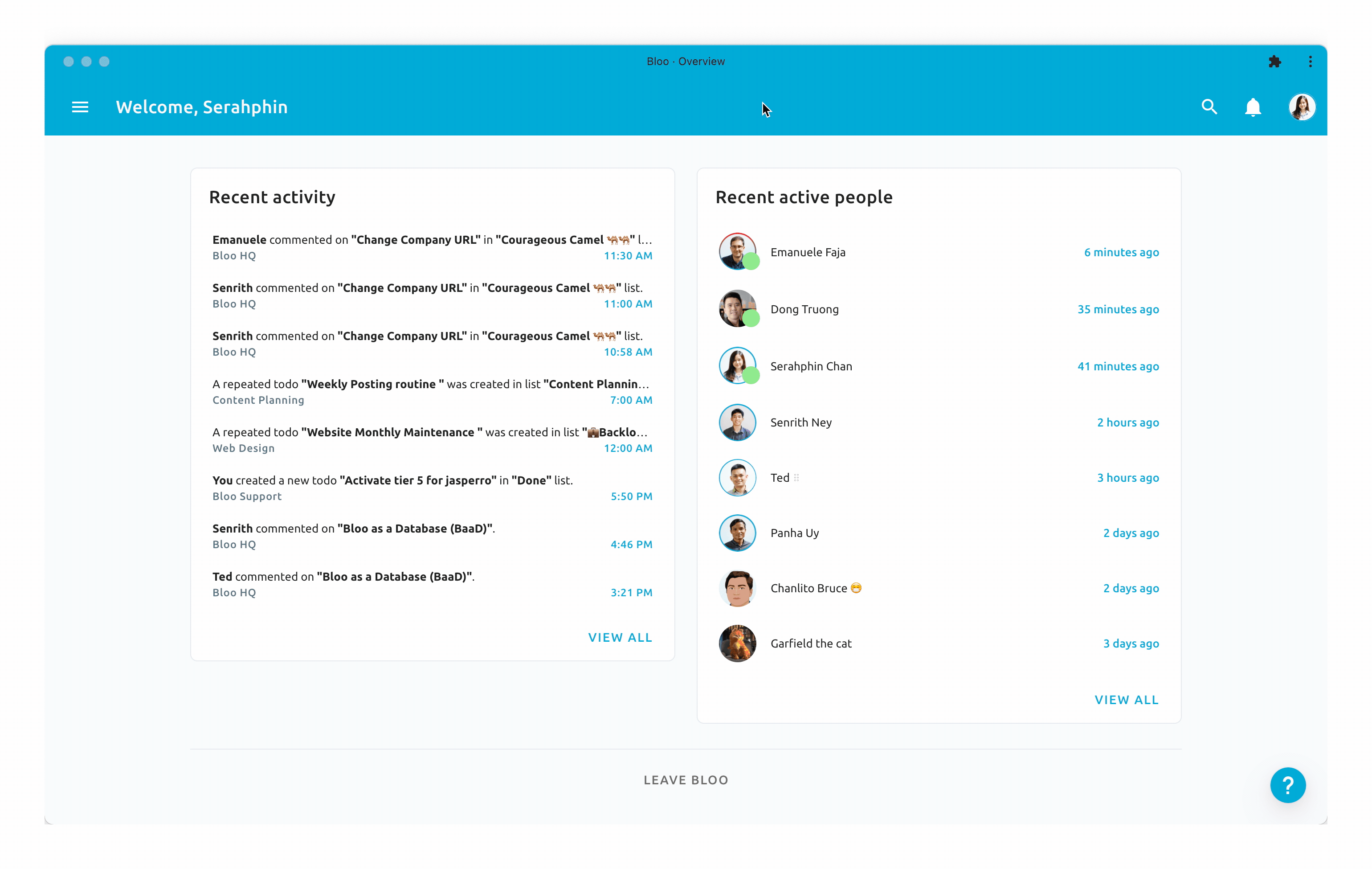Click the search magnifier icon
Image resolution: width=1372 pixels, height=869 pixels.
coord(1209,107)
